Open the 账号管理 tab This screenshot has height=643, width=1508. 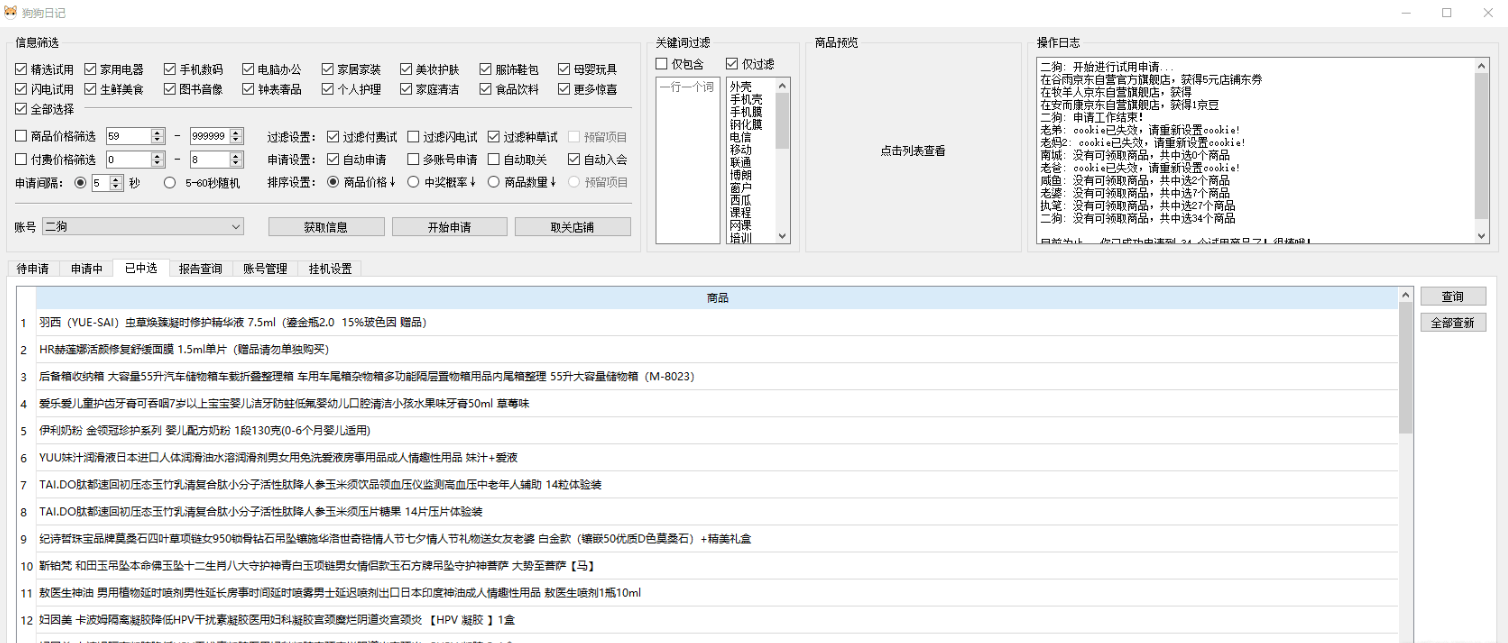pos(265,268)
